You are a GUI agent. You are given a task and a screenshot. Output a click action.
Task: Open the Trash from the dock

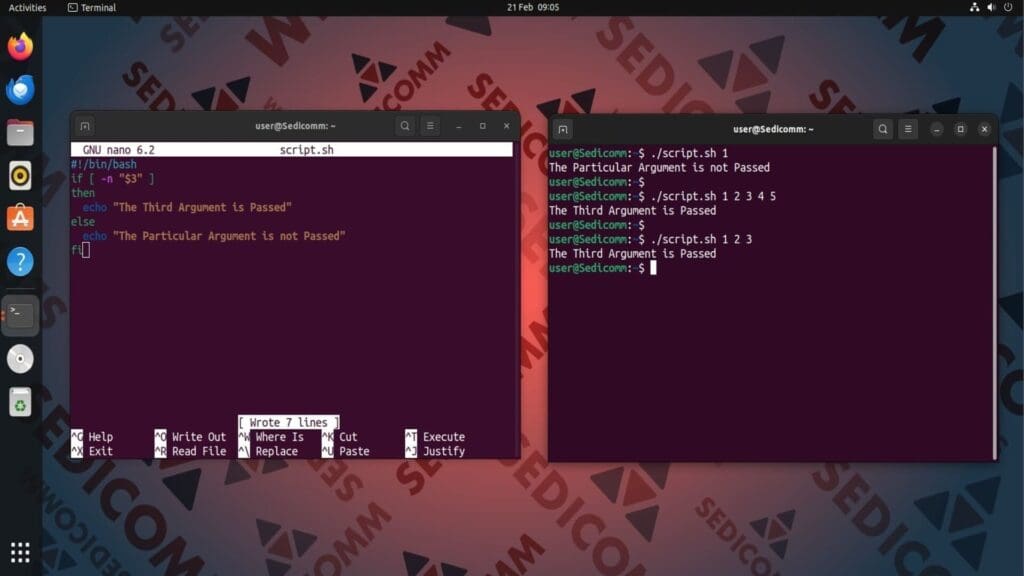[x=20, y=402]
